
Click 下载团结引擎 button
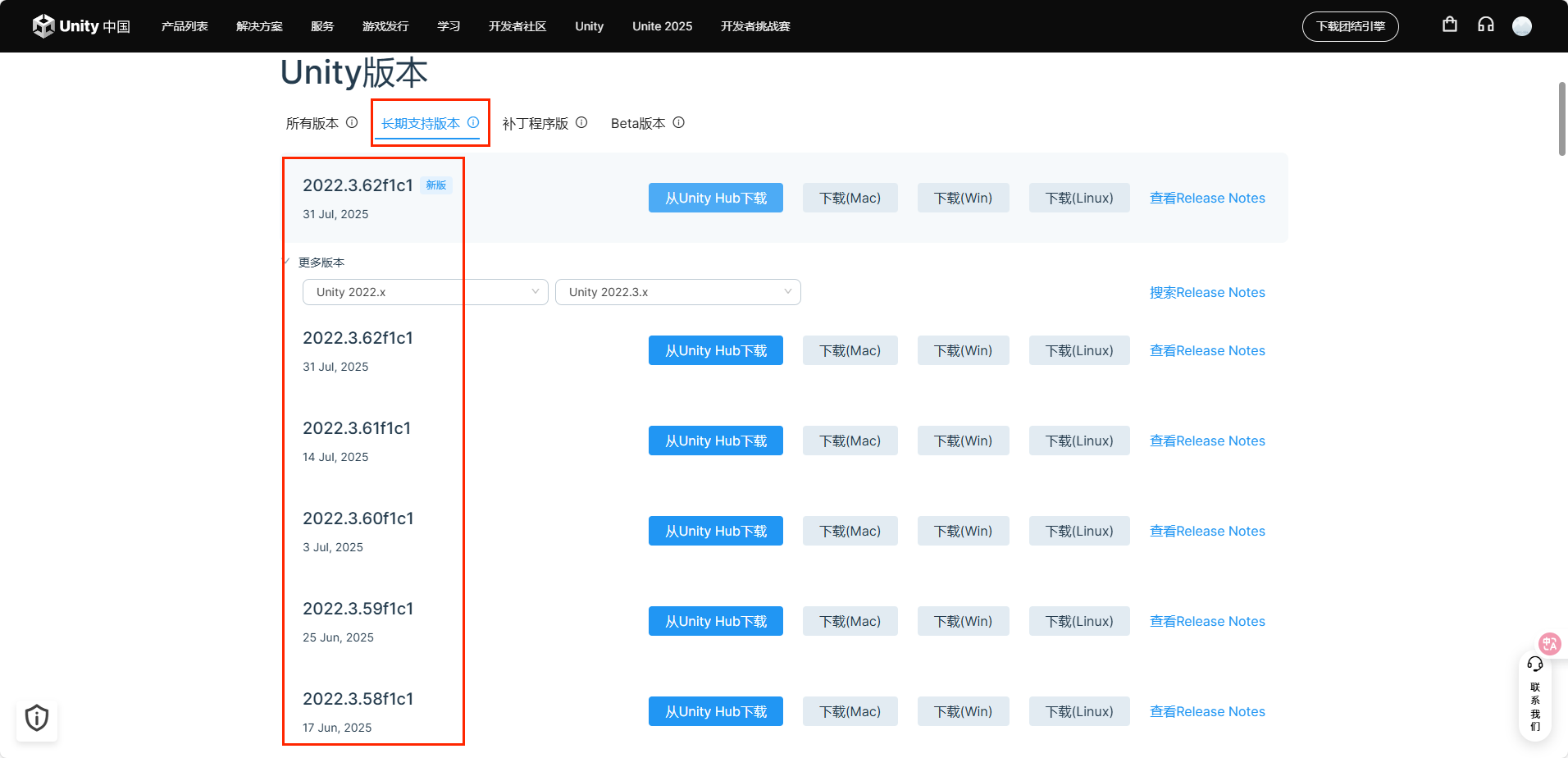(1350, 26)
